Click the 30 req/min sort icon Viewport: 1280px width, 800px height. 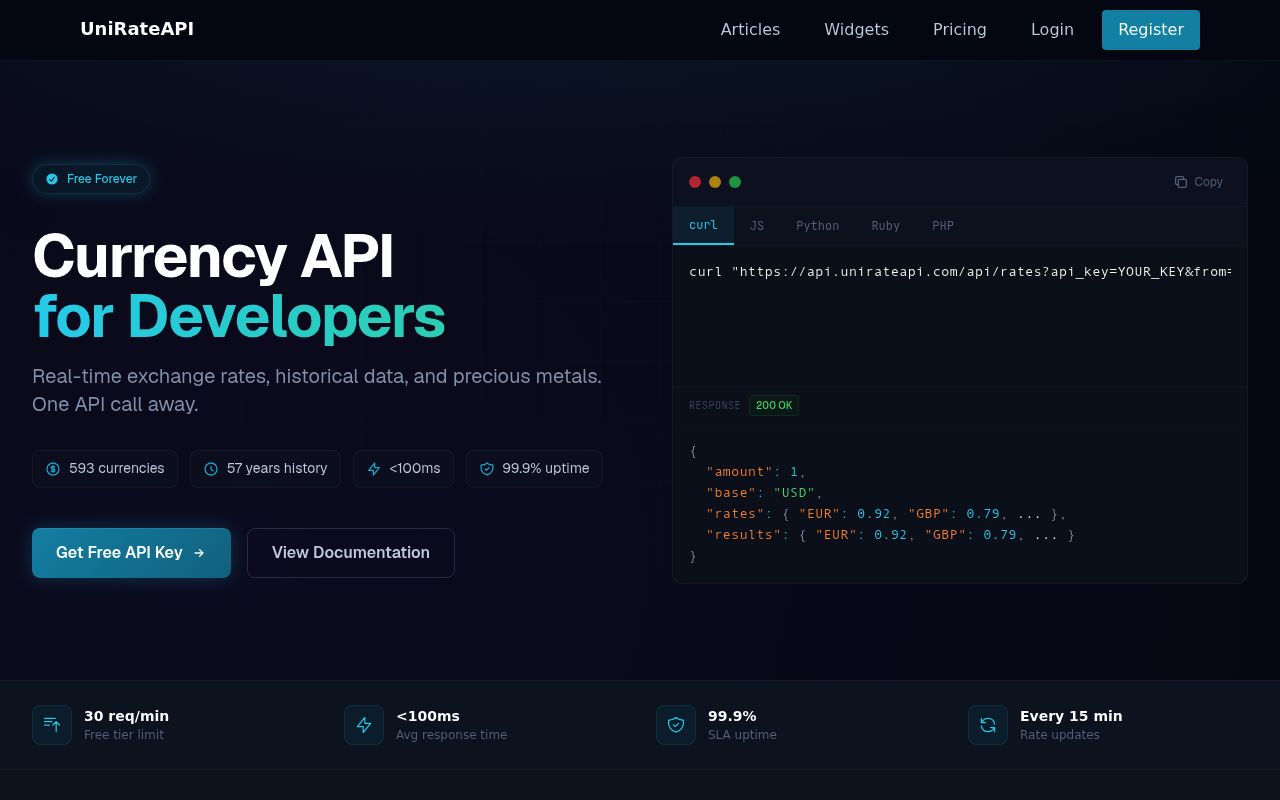(52, 725)
